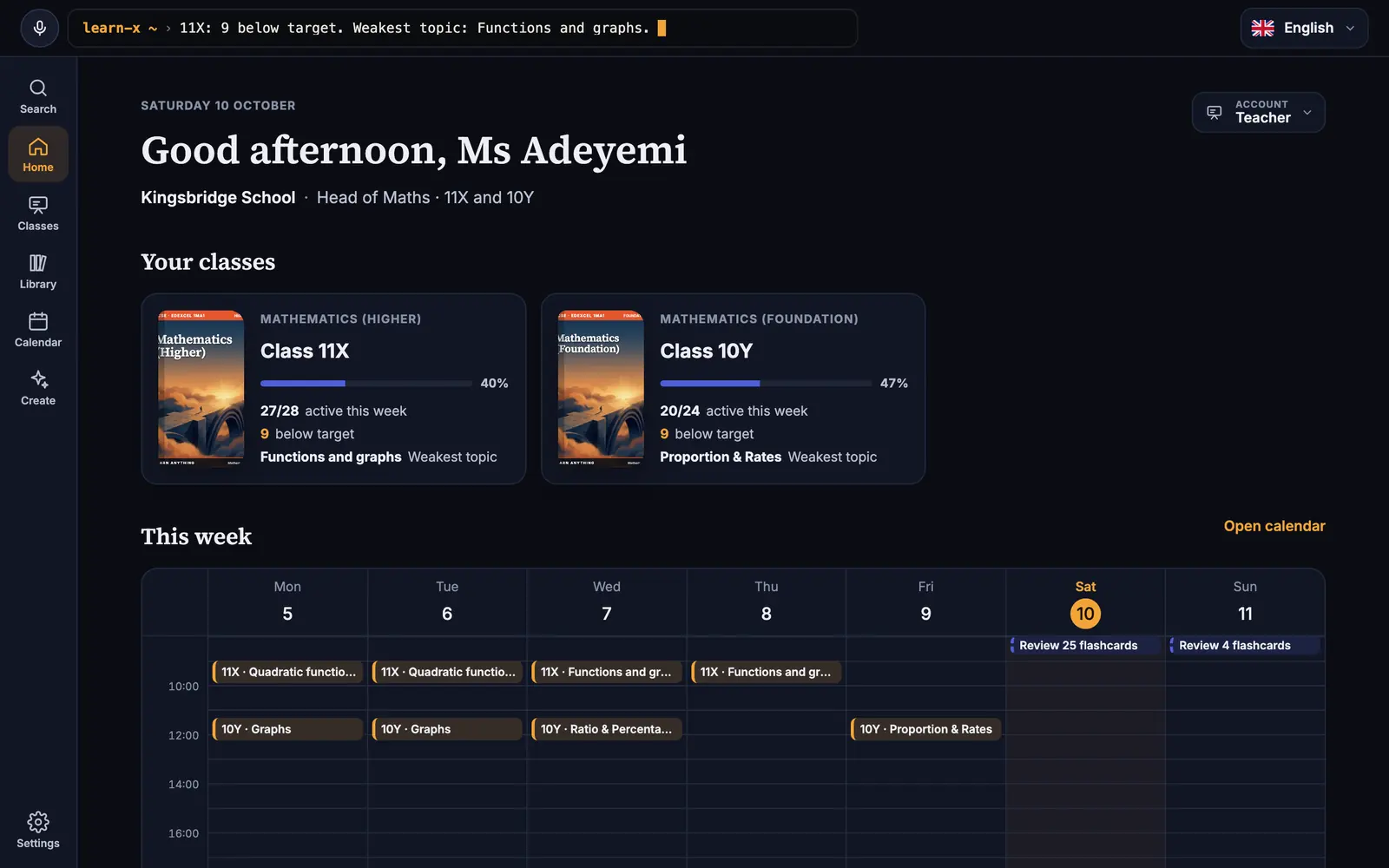Image resolution: width=1389 pixels, height=868 pixels.
Task: Select Sunday 11 column header
Action: pos(1245,602)
